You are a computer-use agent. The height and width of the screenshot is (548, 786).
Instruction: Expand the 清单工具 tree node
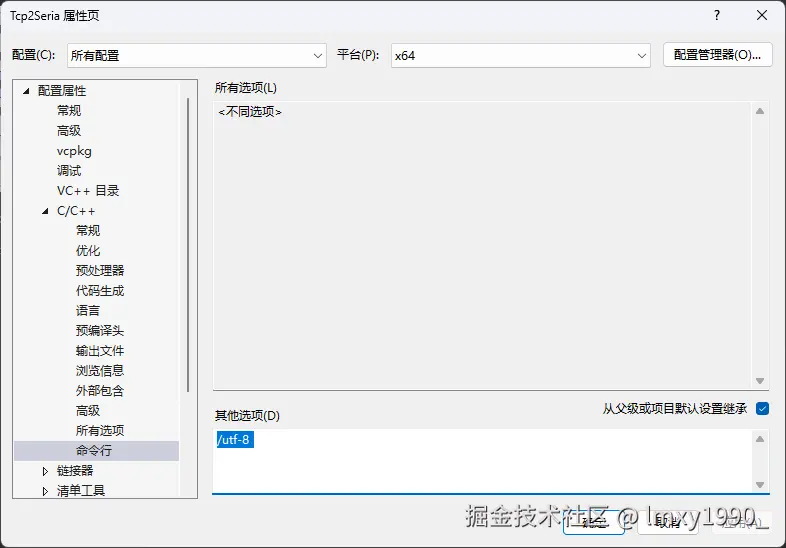click(45, 491)
